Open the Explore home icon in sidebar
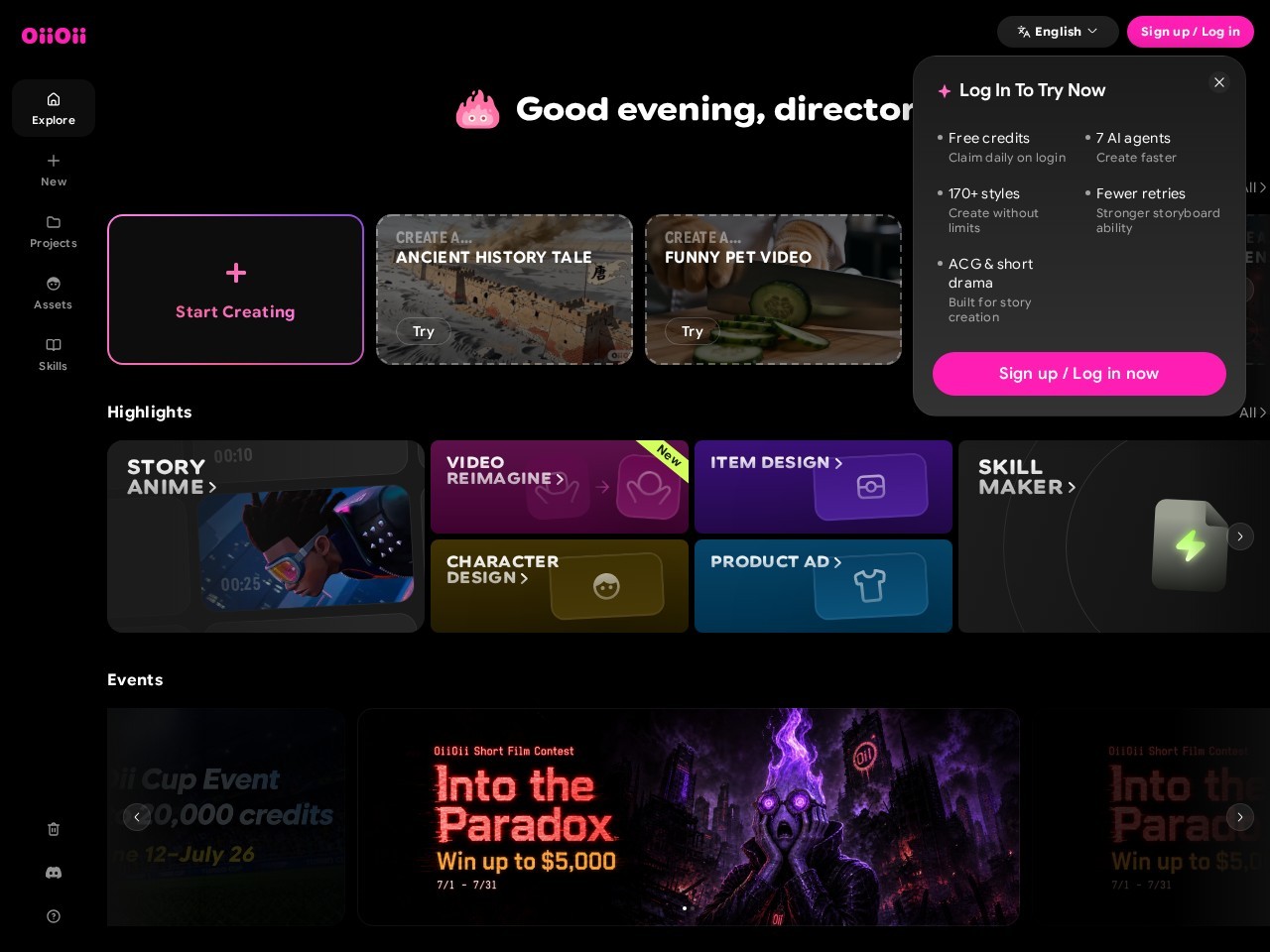This screenshot has width=1270, height=952. (x=54, y=99)
